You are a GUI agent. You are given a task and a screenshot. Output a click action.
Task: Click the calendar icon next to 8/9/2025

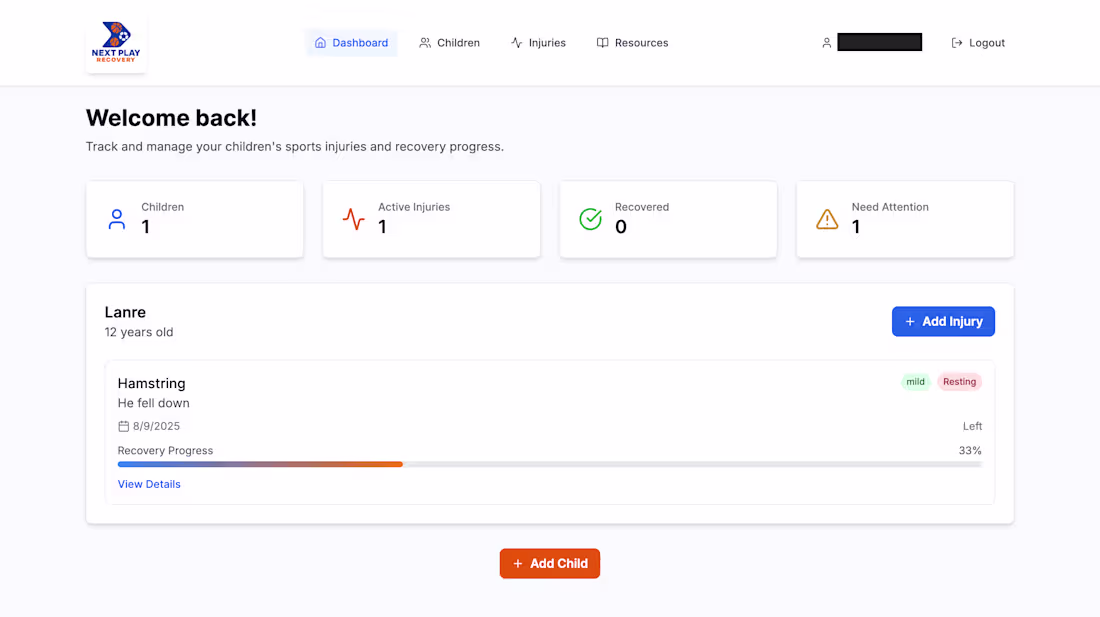[123, 426]
